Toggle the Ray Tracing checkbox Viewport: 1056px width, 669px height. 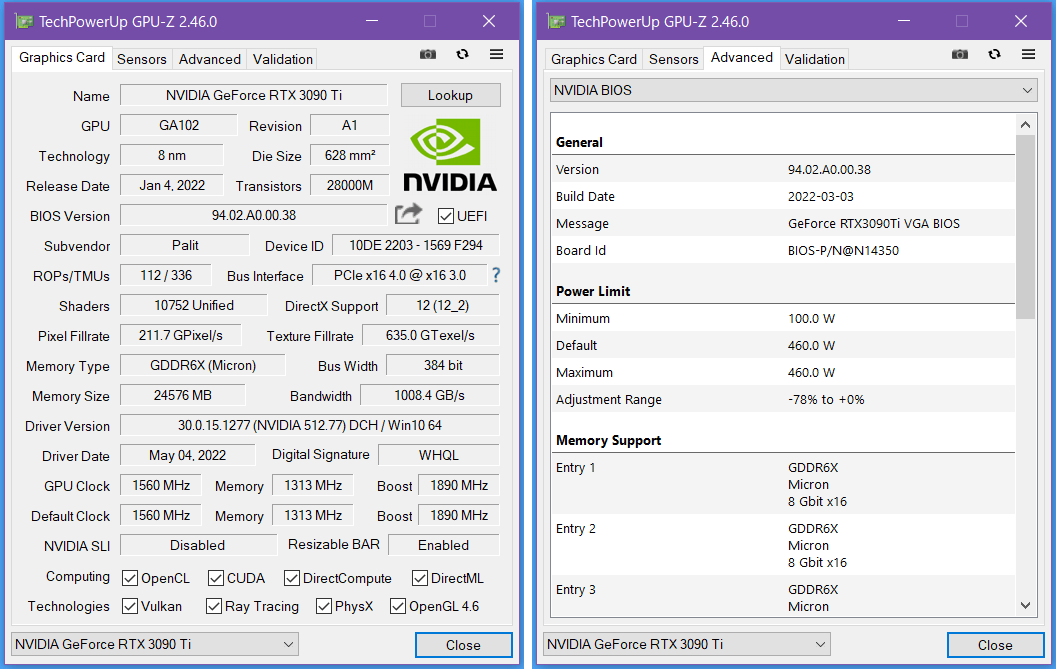tap(214, 606)
